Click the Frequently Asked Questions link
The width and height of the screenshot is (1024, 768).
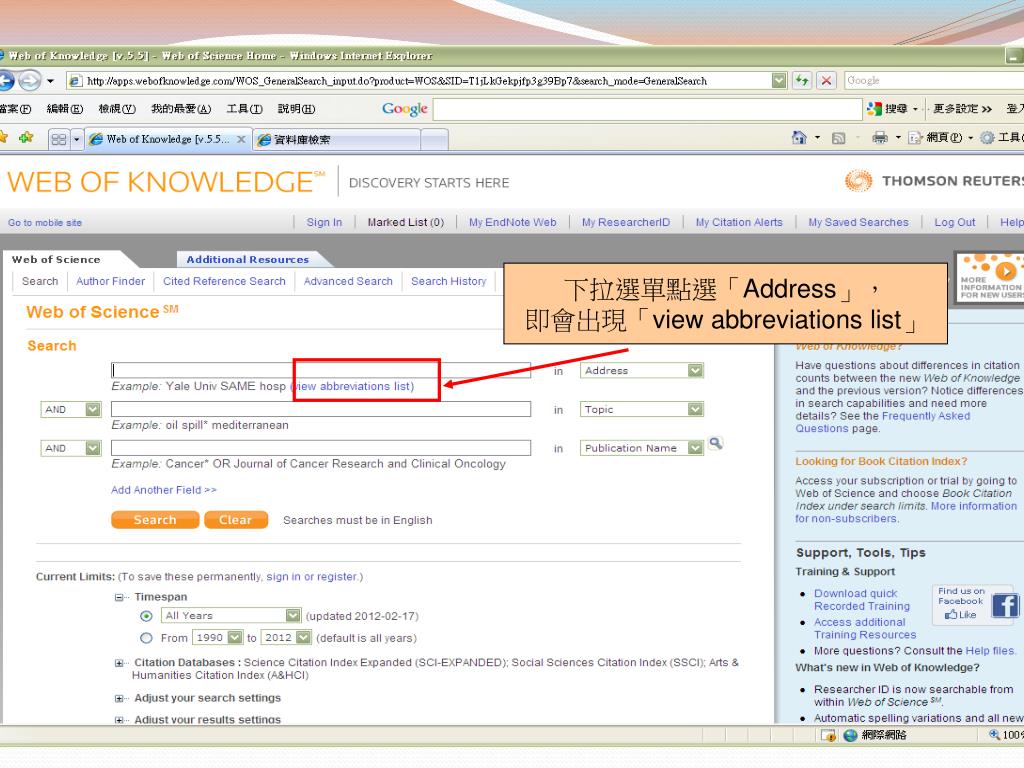[883, 422]
